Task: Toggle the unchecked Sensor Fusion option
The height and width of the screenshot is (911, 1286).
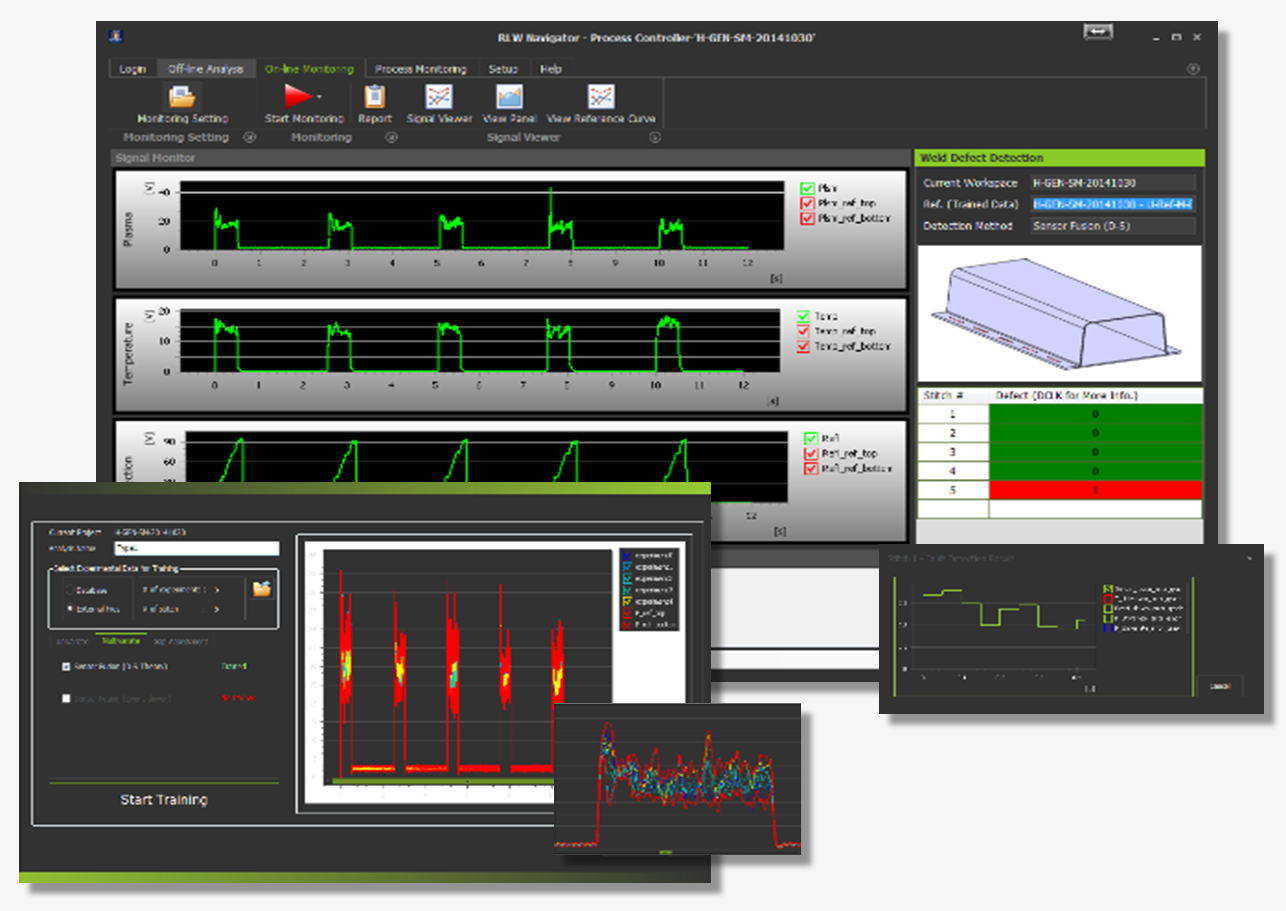Action: [x=67, y=699]
